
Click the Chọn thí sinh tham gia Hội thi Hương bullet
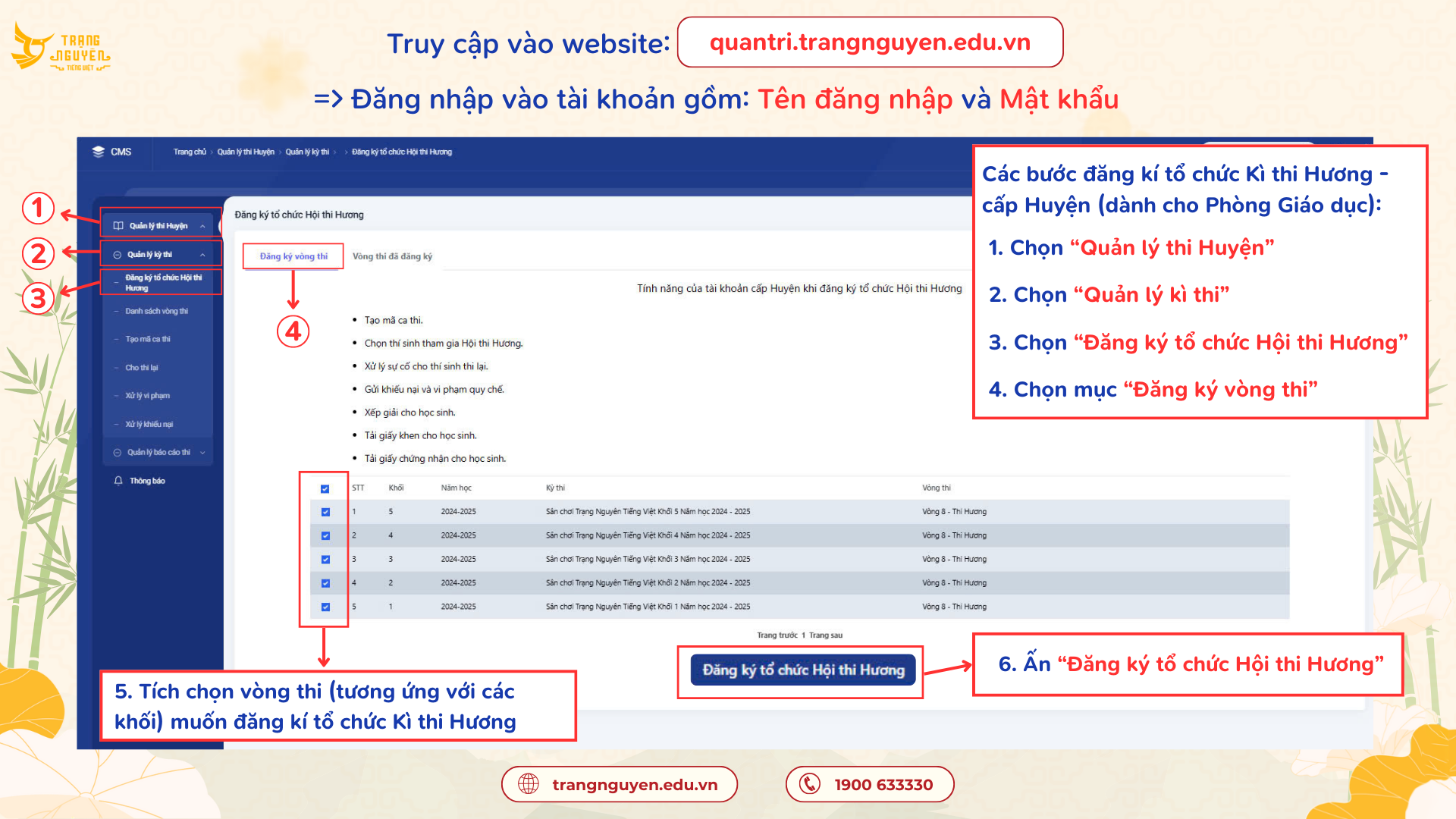[444, 344]
